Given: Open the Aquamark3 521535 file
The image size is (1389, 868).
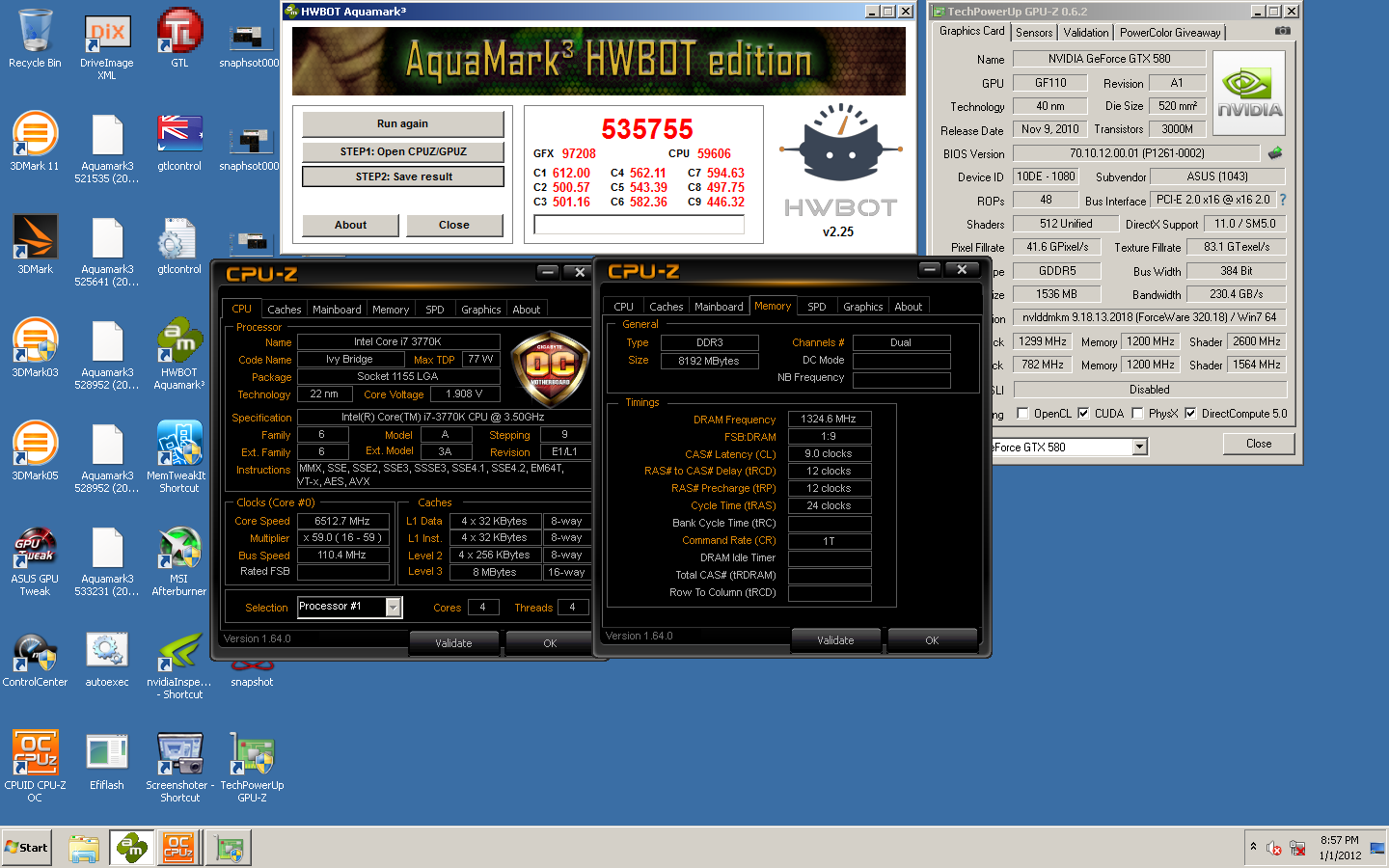Looking at the screenshot, I should pyautogui.click(x=107, y=148).
